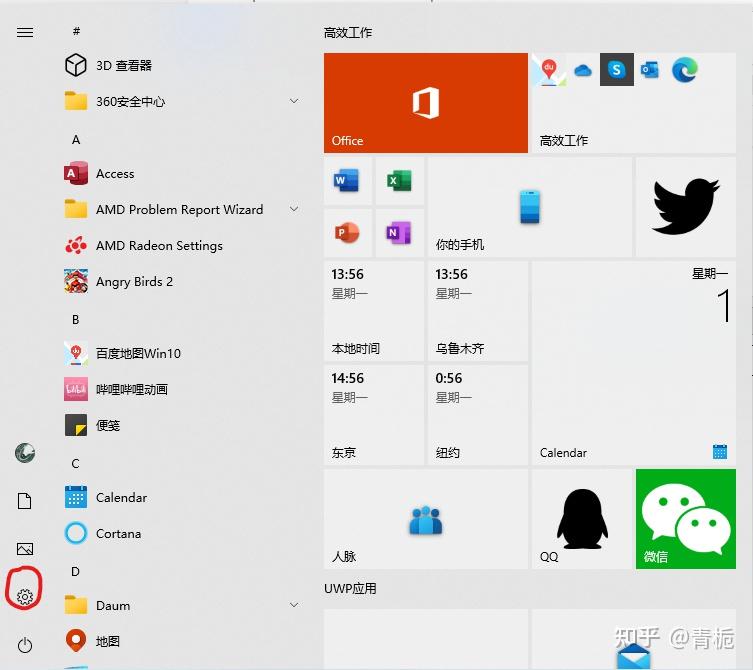The image size is (753, 670).
Task: Open the Word tile
Action: 348,181
